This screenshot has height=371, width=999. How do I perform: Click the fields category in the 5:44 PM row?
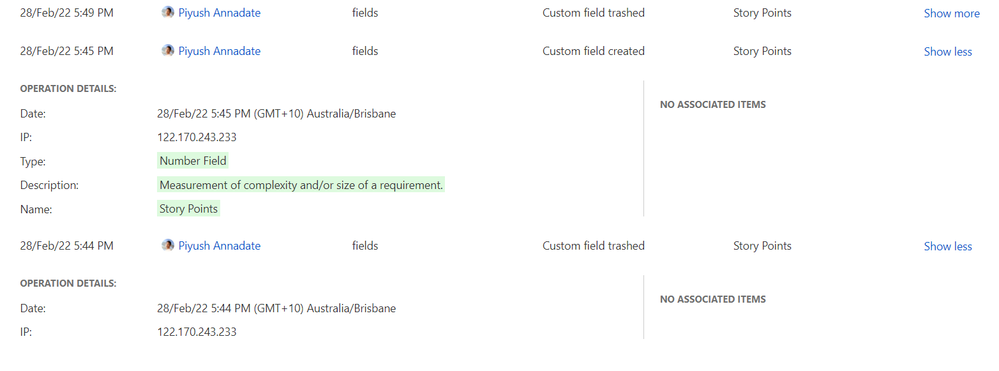click(365, 246)
